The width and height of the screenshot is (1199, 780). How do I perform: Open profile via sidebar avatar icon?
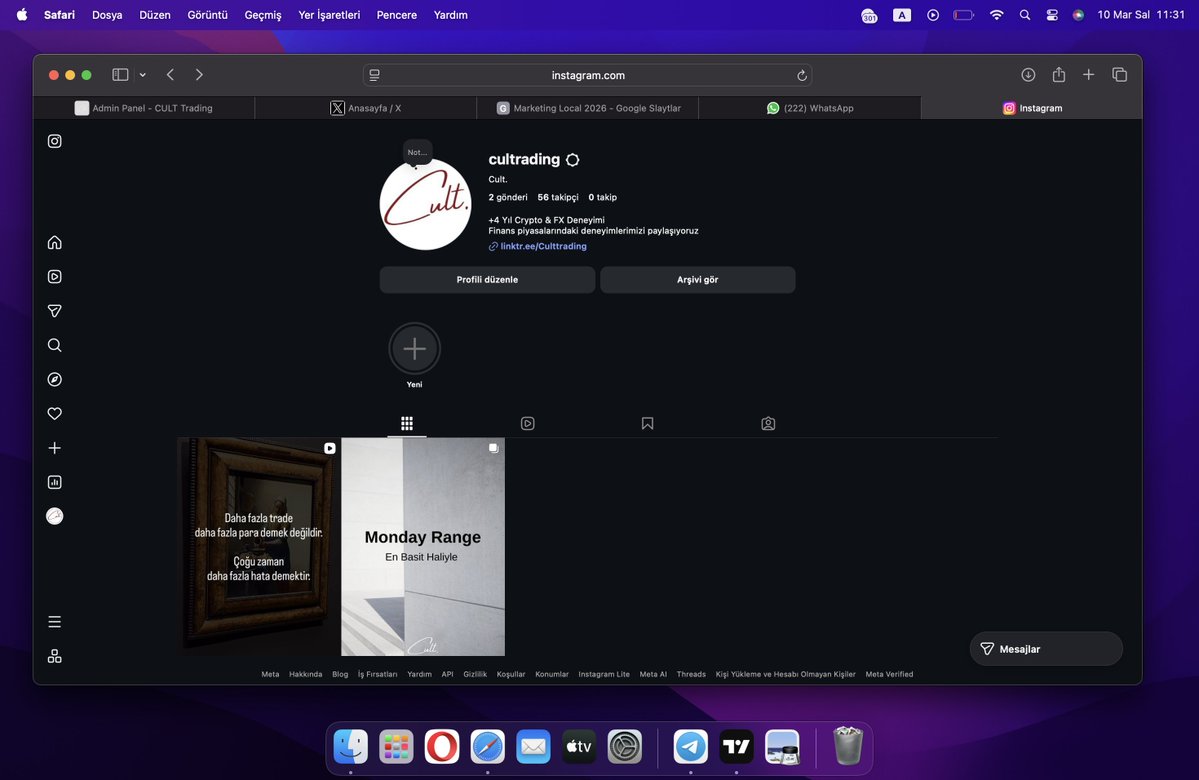point(54,516)
